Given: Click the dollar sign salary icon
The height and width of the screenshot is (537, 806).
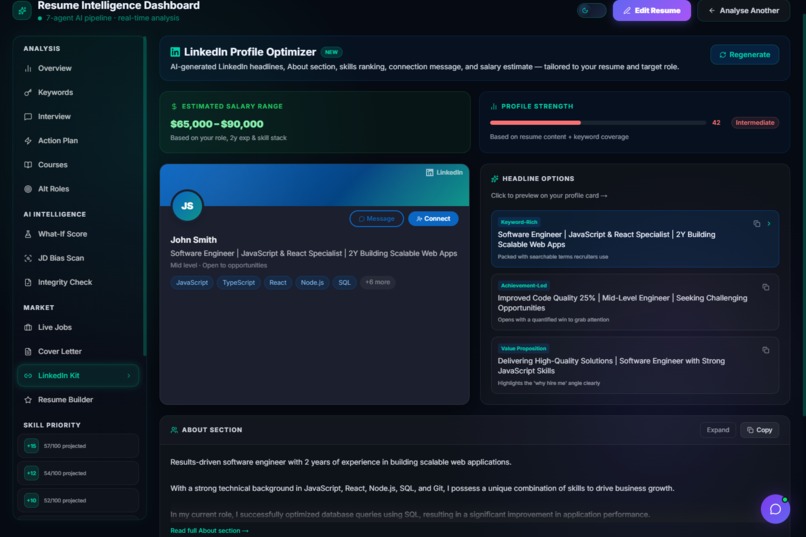Looking at the screenshot, I should [174, 106].
